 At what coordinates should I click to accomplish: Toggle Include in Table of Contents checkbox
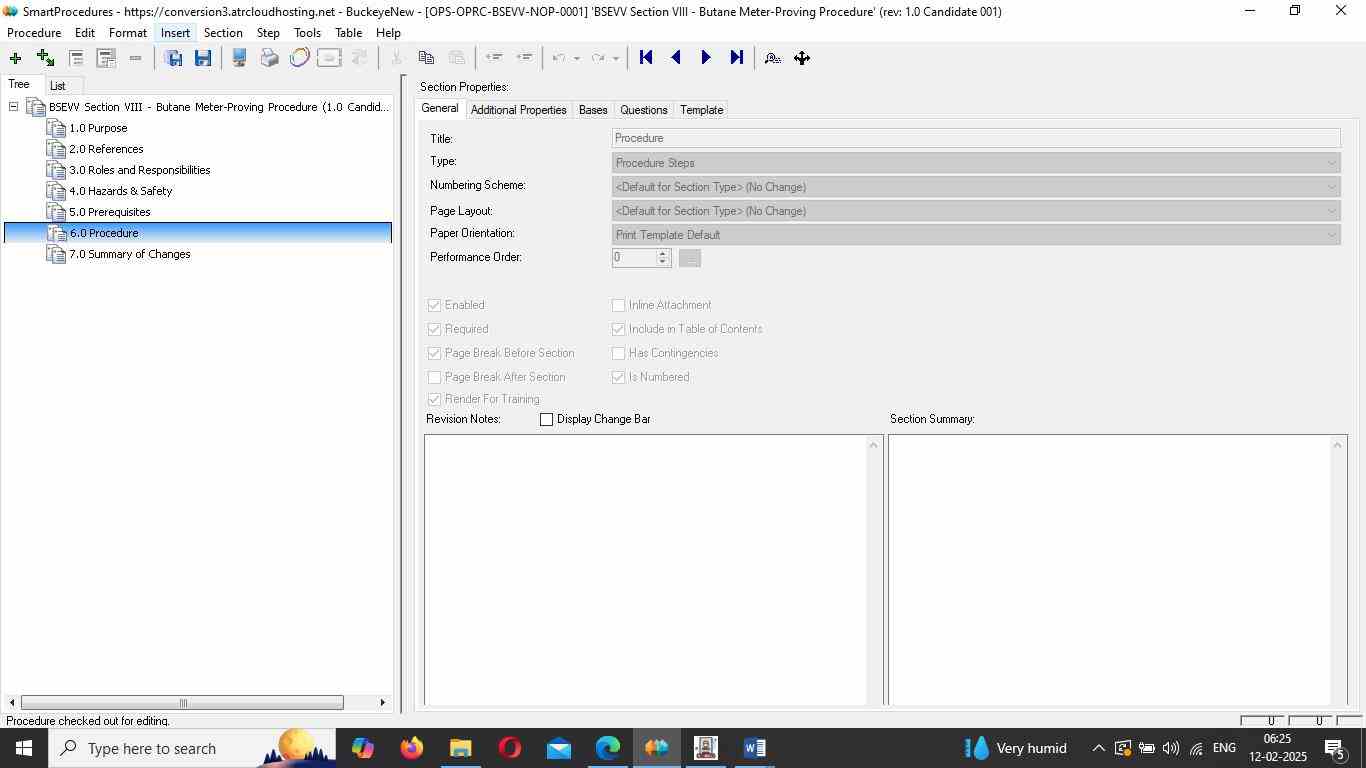[x=618, y=329]
